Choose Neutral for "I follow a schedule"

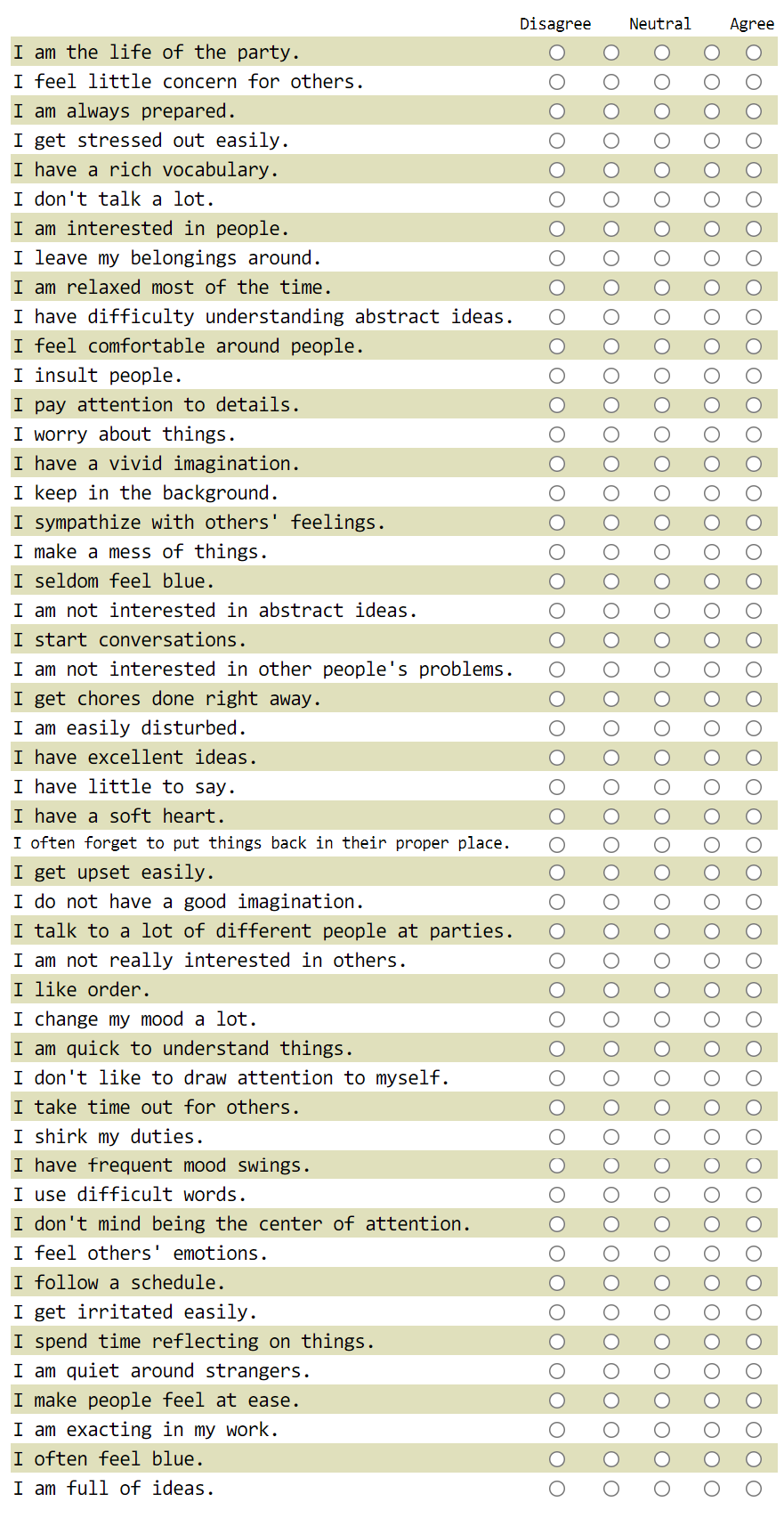pos(662,1283)
